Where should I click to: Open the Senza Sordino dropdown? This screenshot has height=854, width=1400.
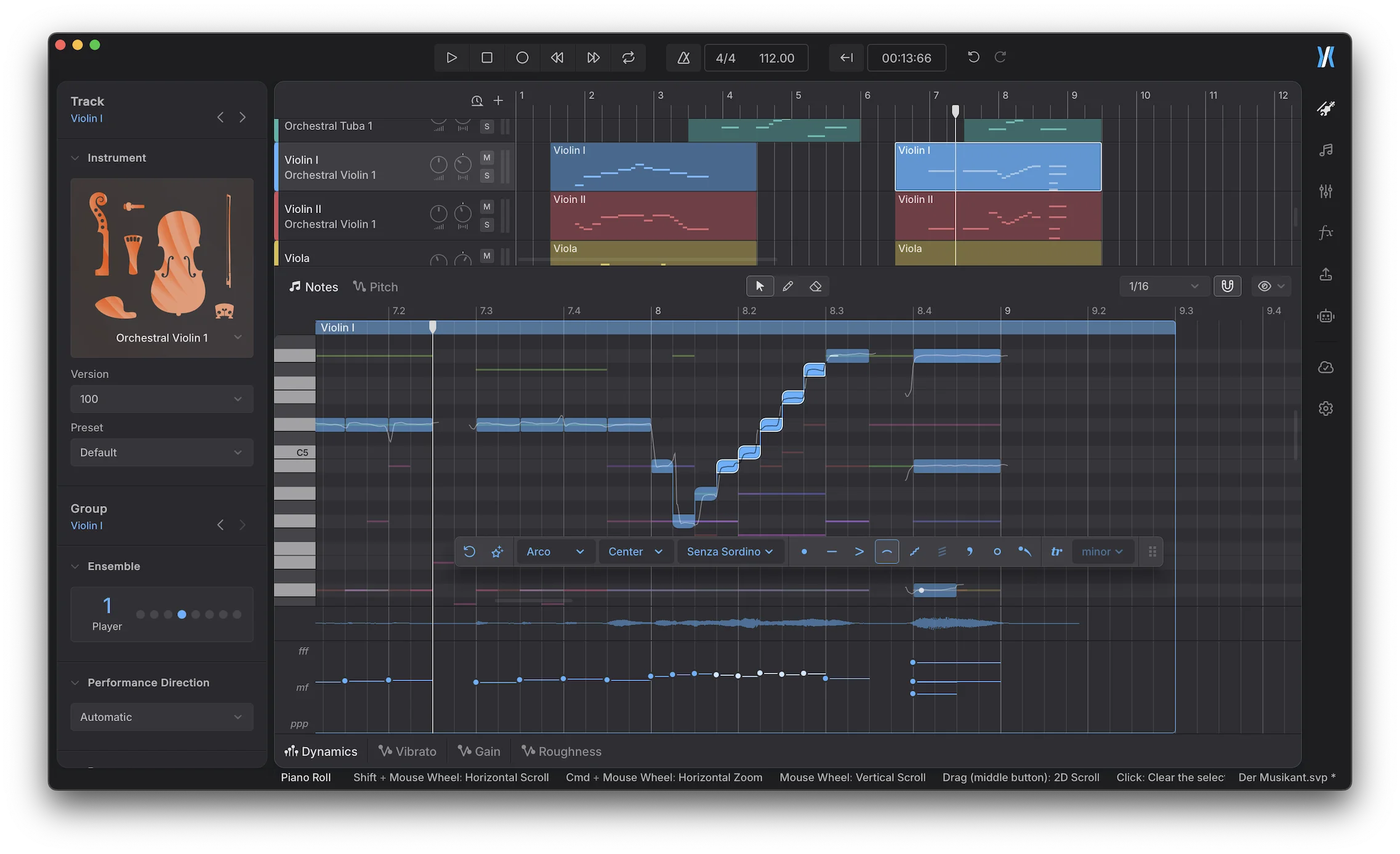point(730,552)
